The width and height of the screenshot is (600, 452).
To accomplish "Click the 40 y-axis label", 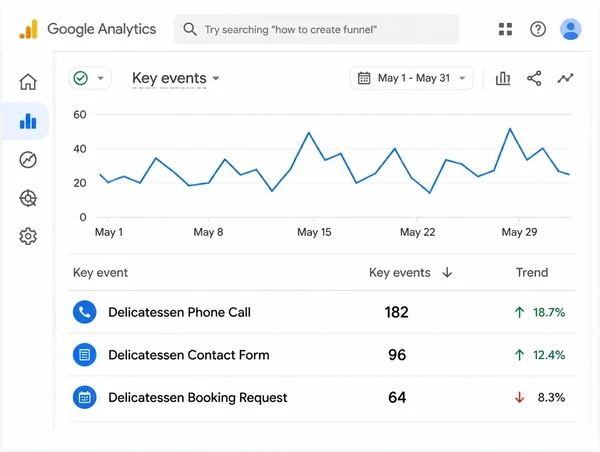I will pos(80,148).
